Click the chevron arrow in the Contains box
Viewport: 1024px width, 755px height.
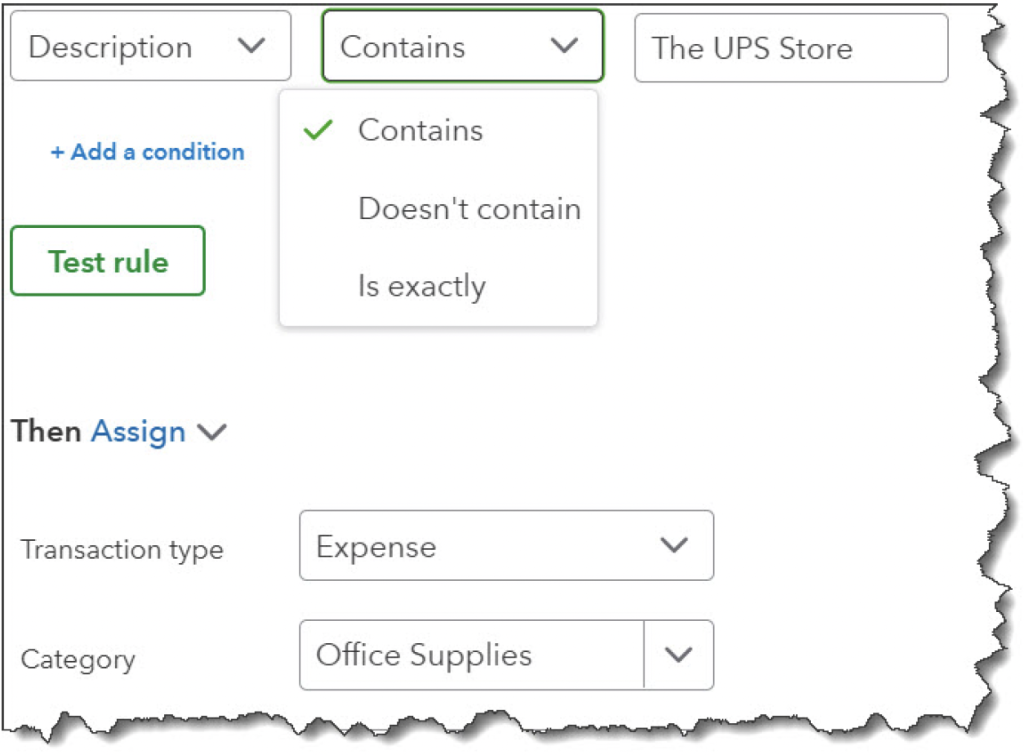(564, 46)
